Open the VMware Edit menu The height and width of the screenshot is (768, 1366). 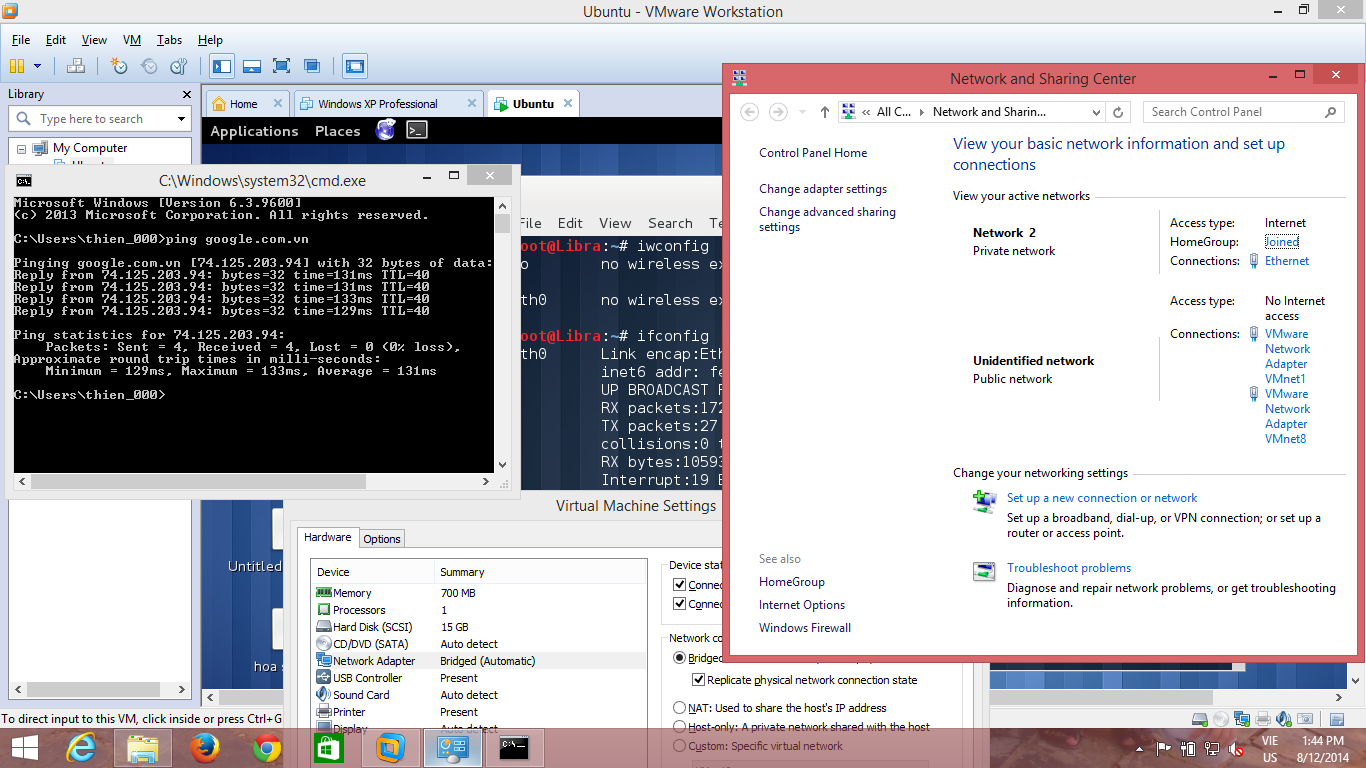(x=56, y=40)
